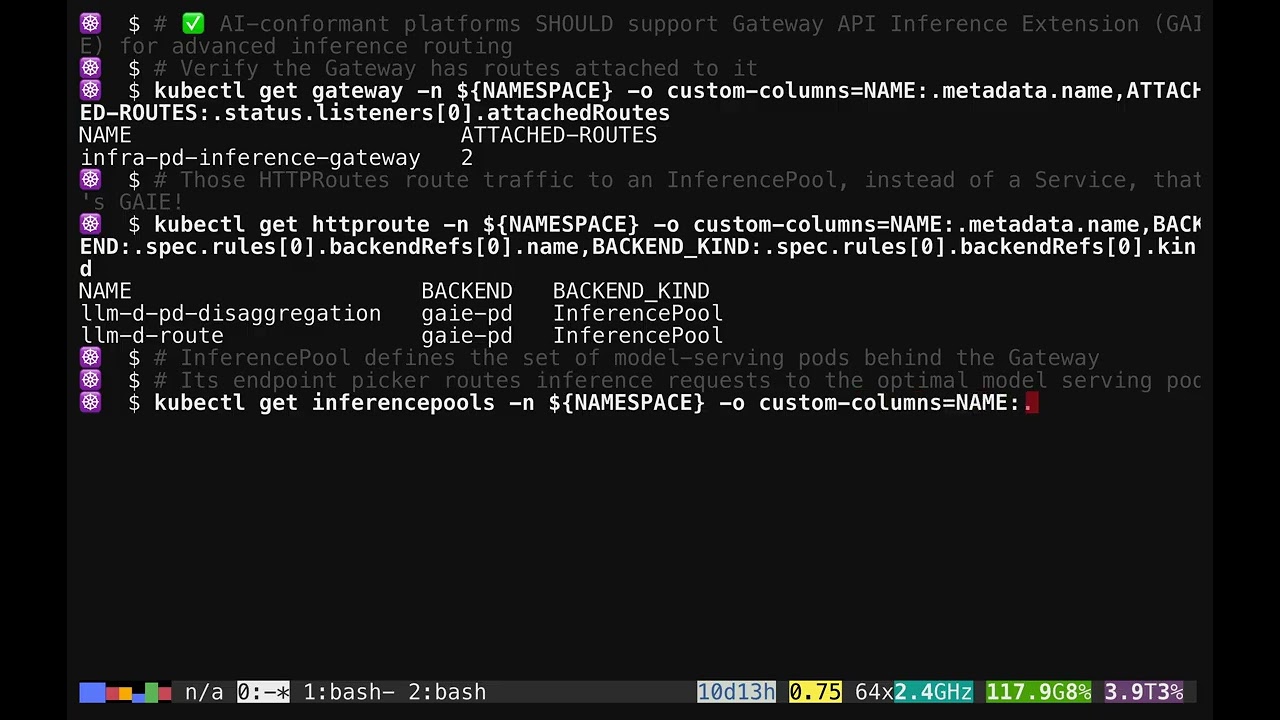Click the infra-pd-inference-gateway name in output
The height and width of the screenshot is (720, 1280).
click(x=250, y=158)
